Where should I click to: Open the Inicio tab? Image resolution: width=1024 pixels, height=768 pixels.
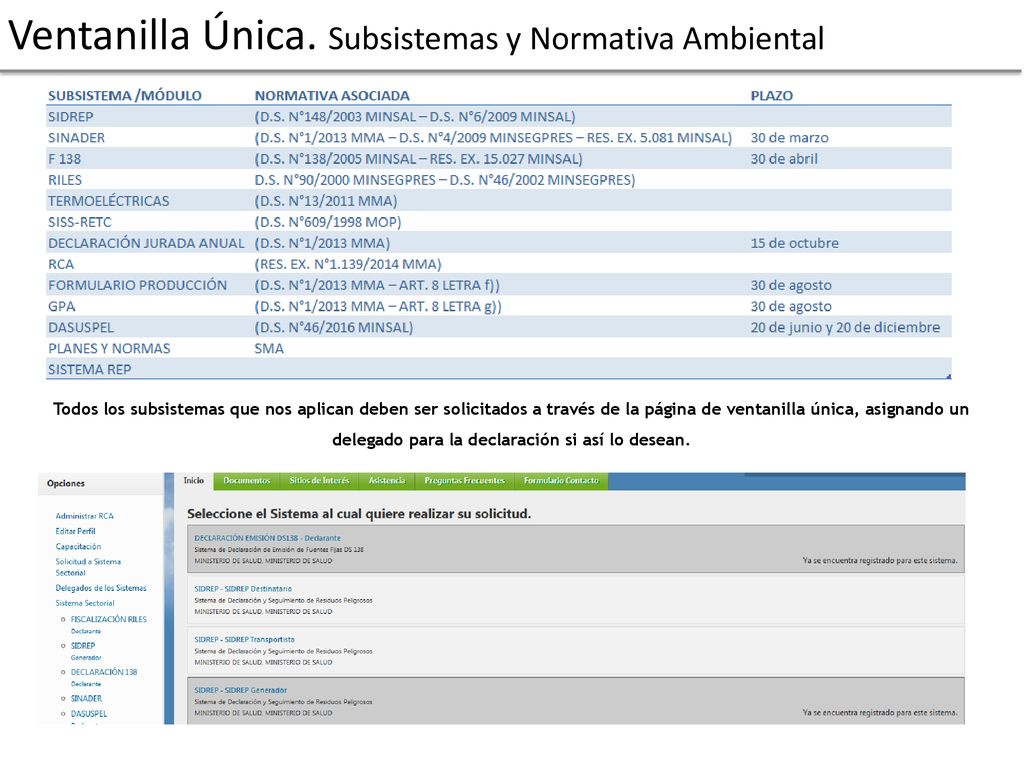pos(194,481)
